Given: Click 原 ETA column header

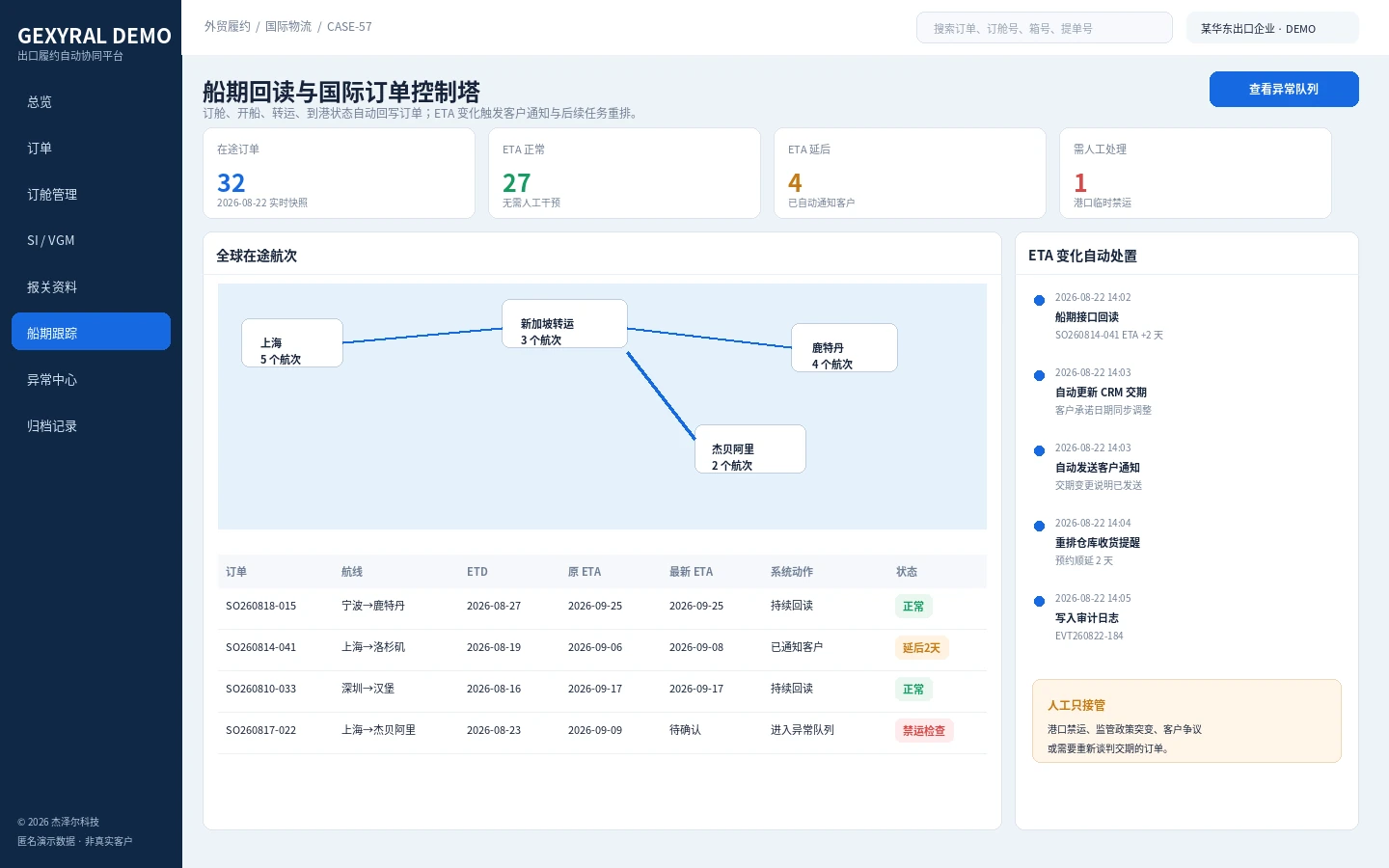Looking at the screenshot, I should 585,572.
